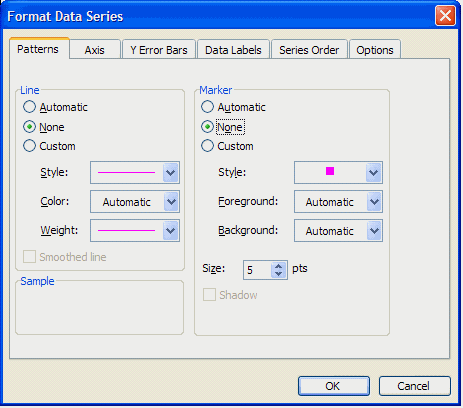Select Automatic radio button under Line
Viewport: 463px width, 408px height.
point(29,107)
